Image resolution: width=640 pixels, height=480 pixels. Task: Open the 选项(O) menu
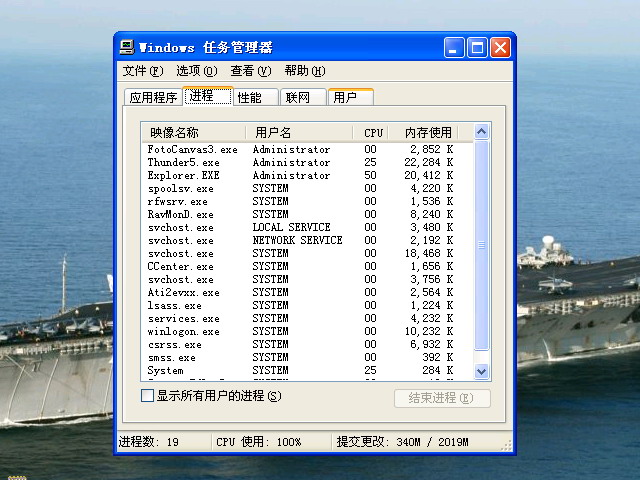click(197, 71)
